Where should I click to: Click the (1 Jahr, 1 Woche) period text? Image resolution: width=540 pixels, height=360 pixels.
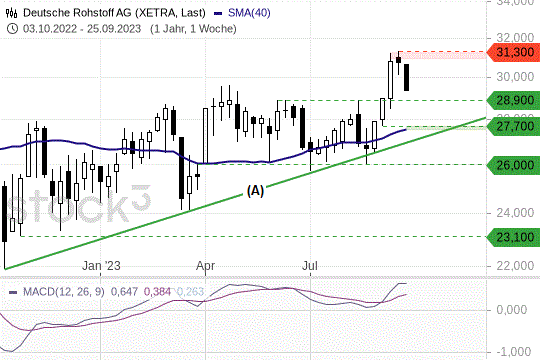click(x=193, y=29)
